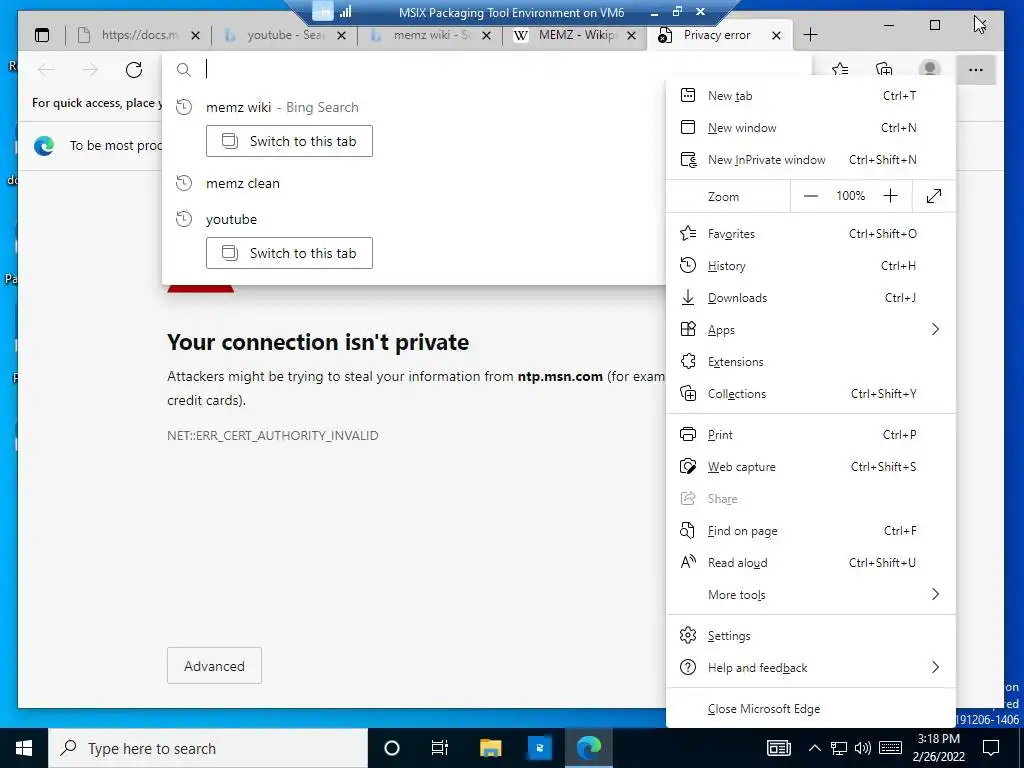
Task: Open the notification center icon
Action: (991, 748)
